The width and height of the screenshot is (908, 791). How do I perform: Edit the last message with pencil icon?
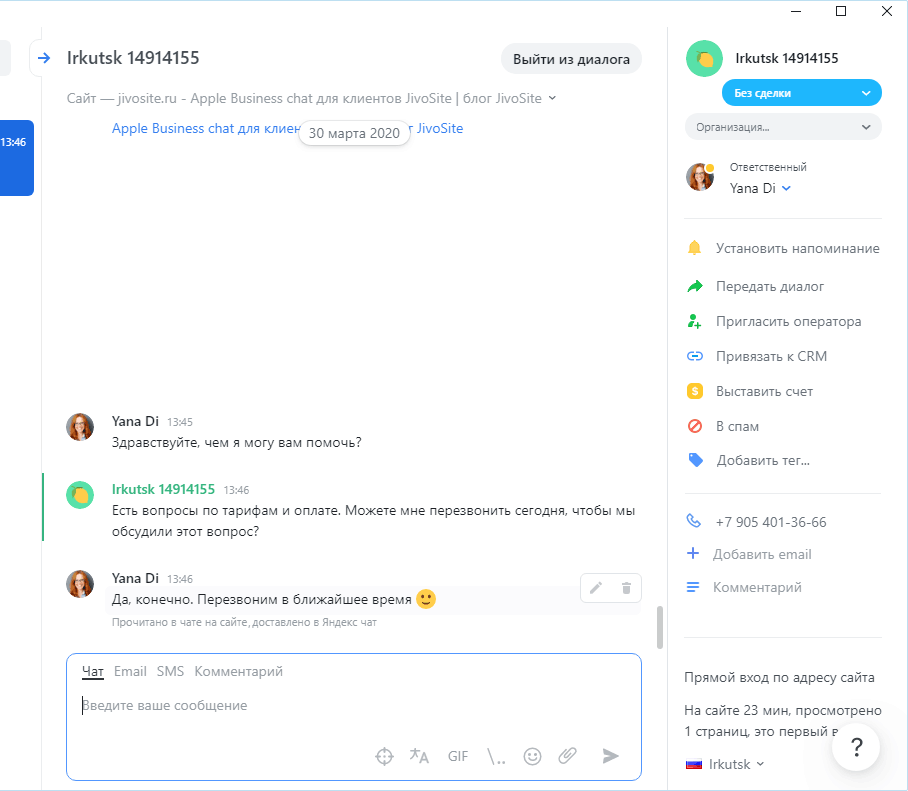coord(596,588)
